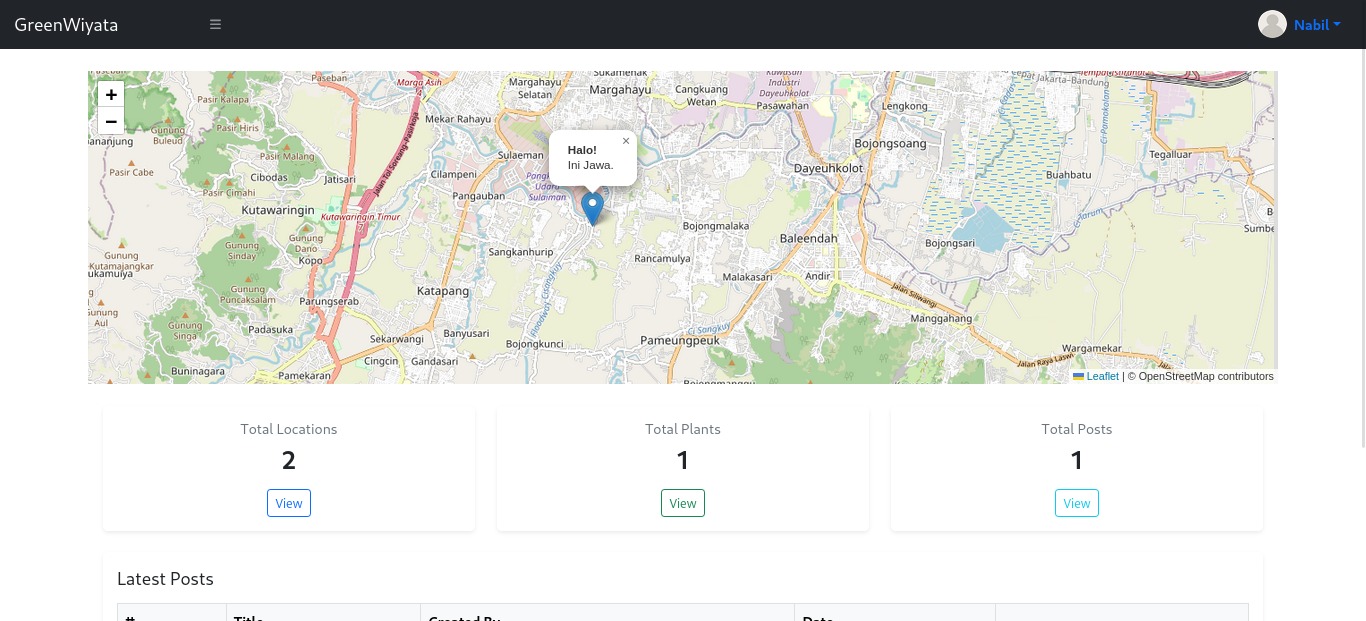Click the Latest Posts heading
Image resolution: width=1366 pixels, height=621 pixels.
pos(165,579)
